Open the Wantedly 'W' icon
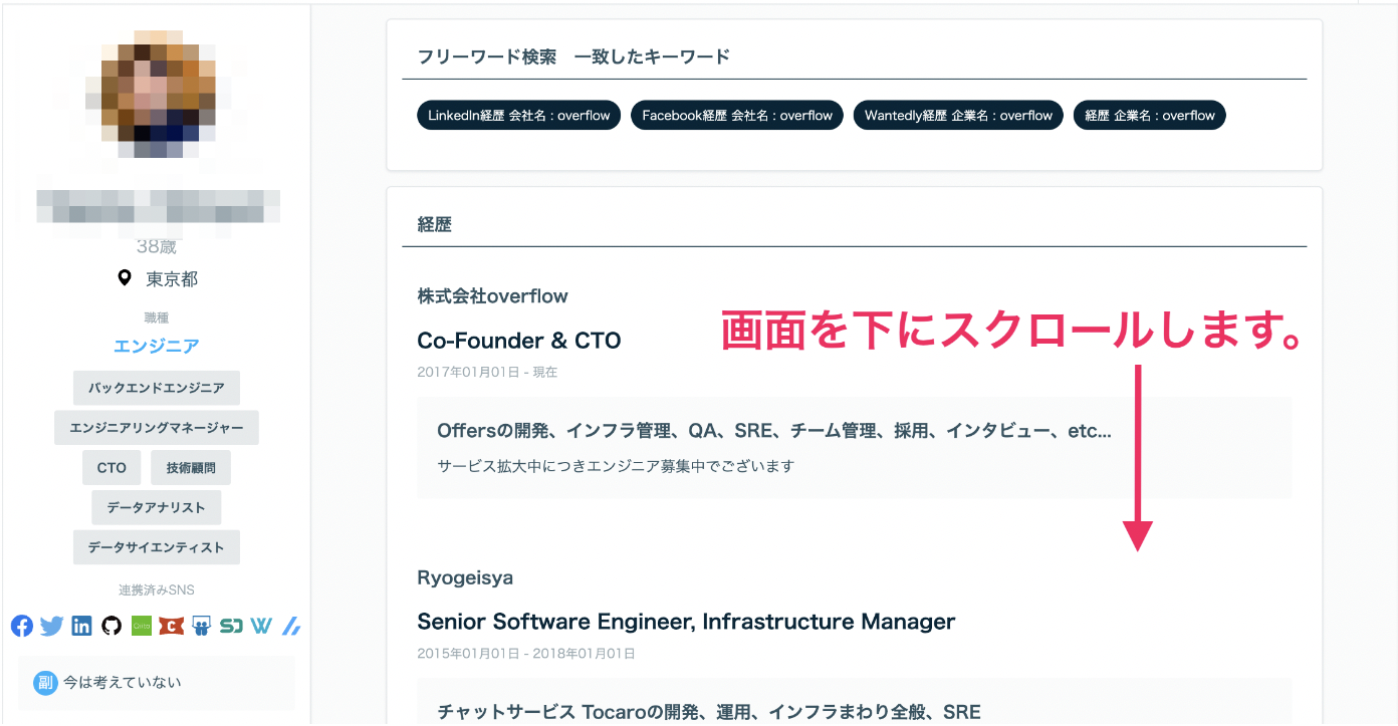 click(x=261, y=626)
